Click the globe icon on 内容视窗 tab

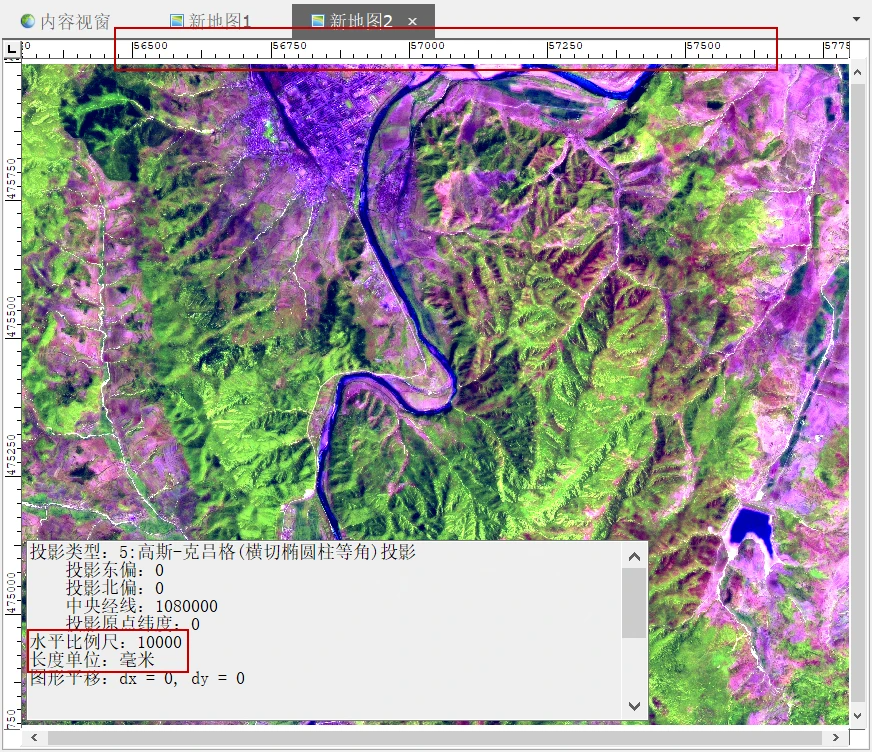coord(28,21)
